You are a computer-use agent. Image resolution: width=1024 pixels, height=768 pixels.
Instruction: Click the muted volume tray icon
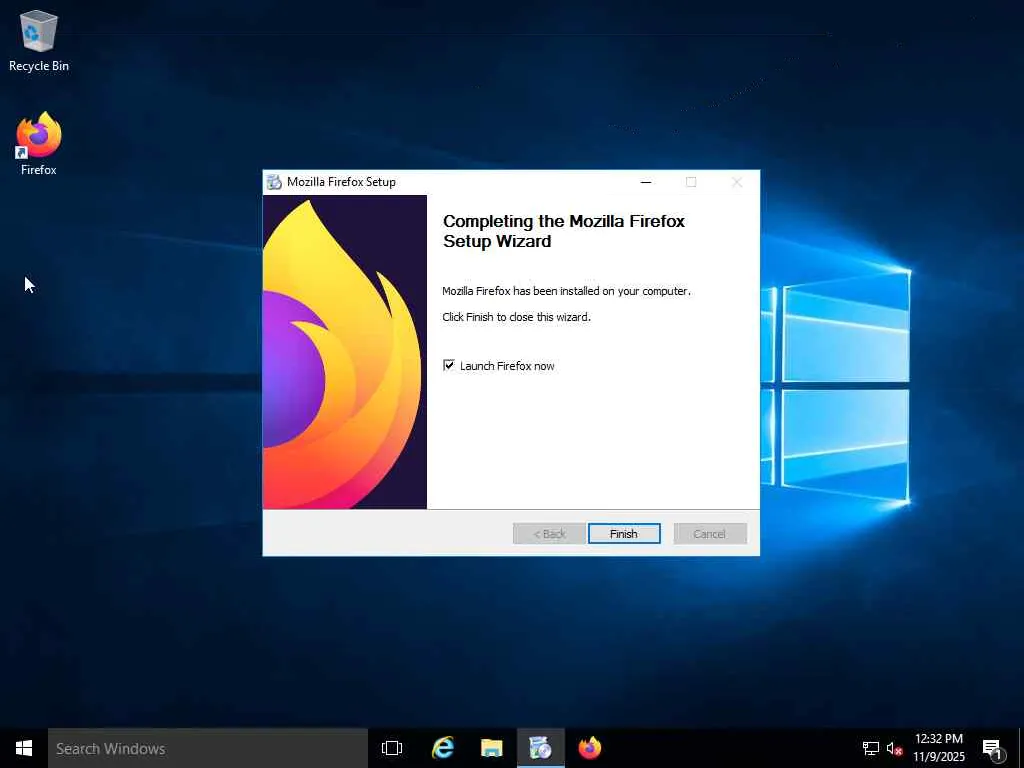click(x=894, y=748)
